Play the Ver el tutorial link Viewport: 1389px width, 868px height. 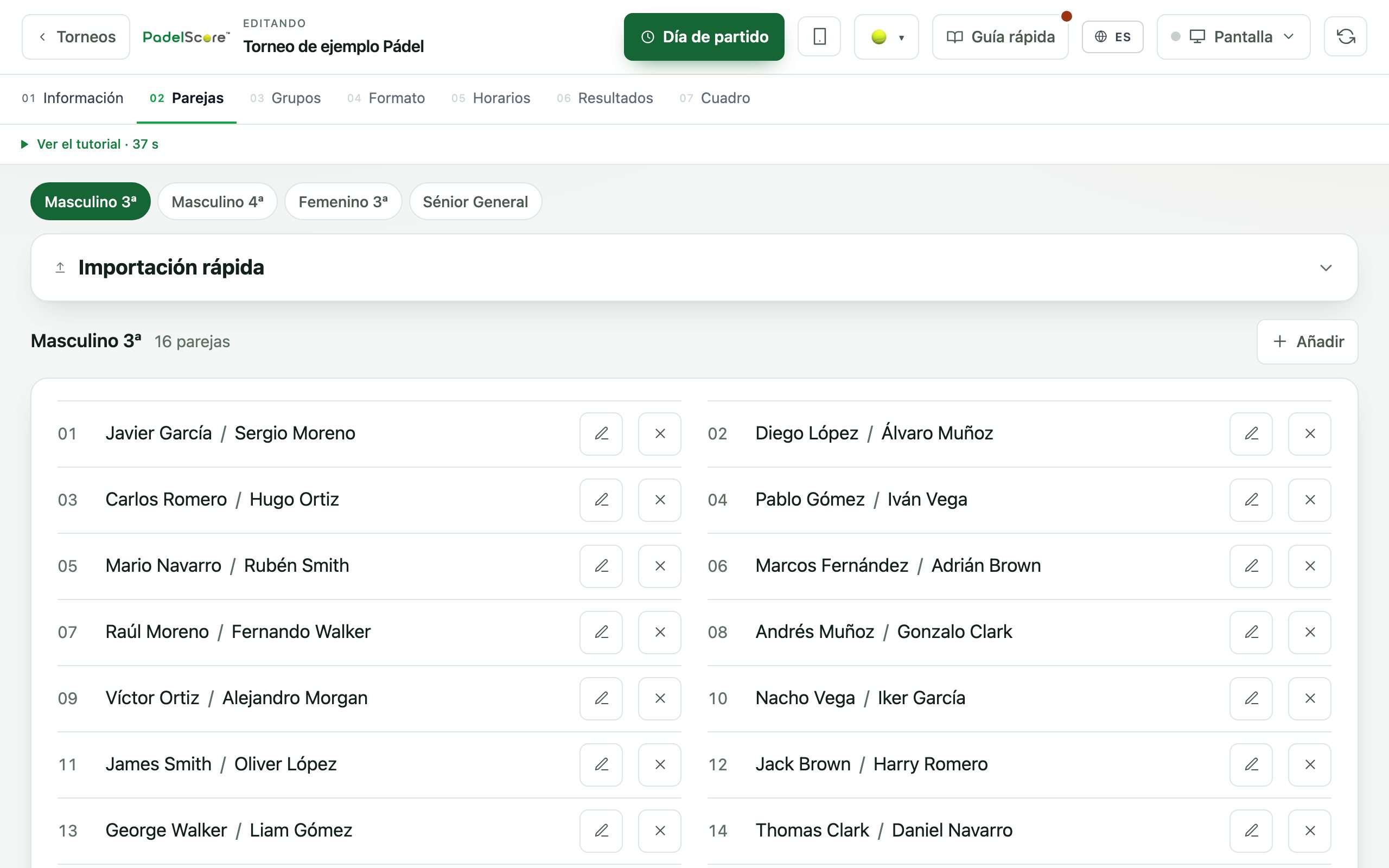coord(90,144)
